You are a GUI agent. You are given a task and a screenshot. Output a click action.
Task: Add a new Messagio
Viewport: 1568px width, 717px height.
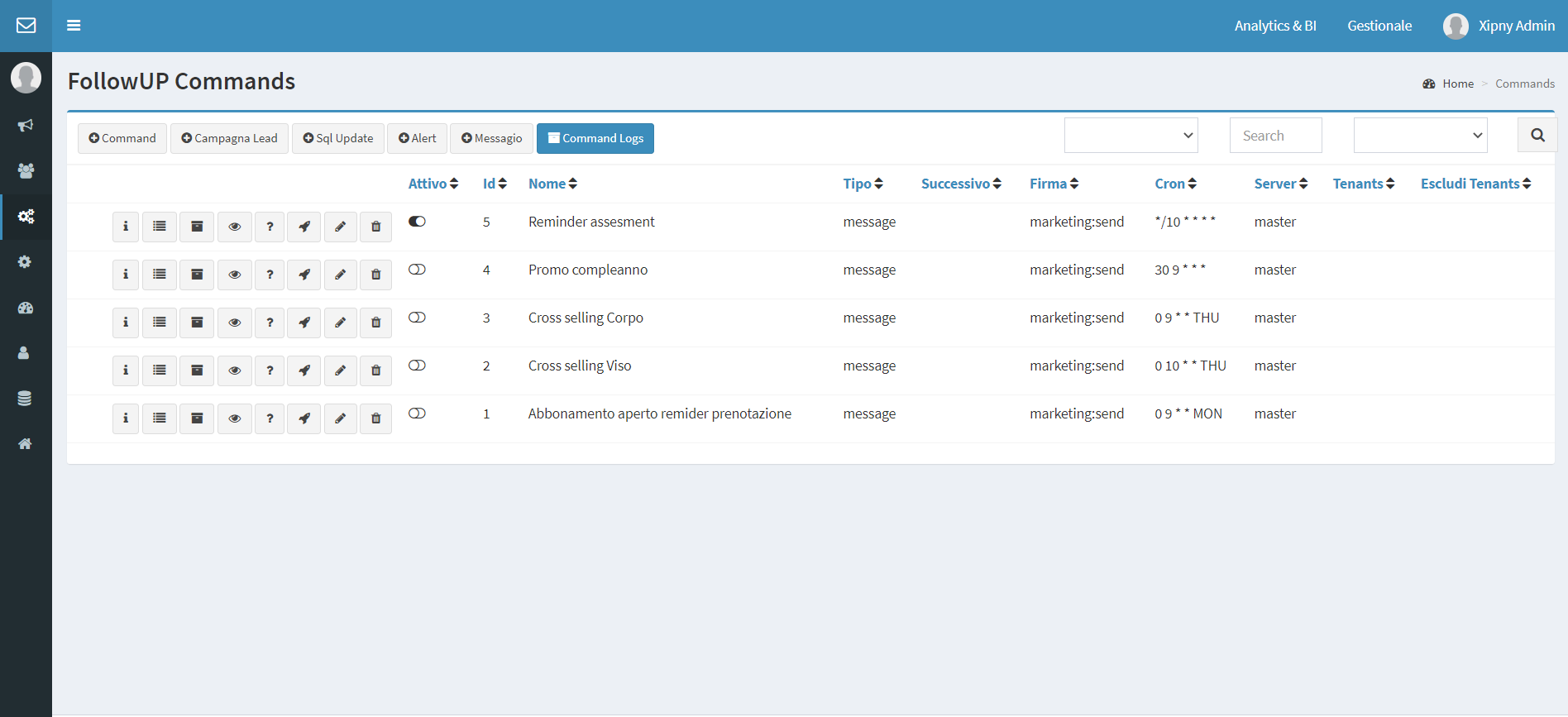pyautogui.click(x=491, y=138)
